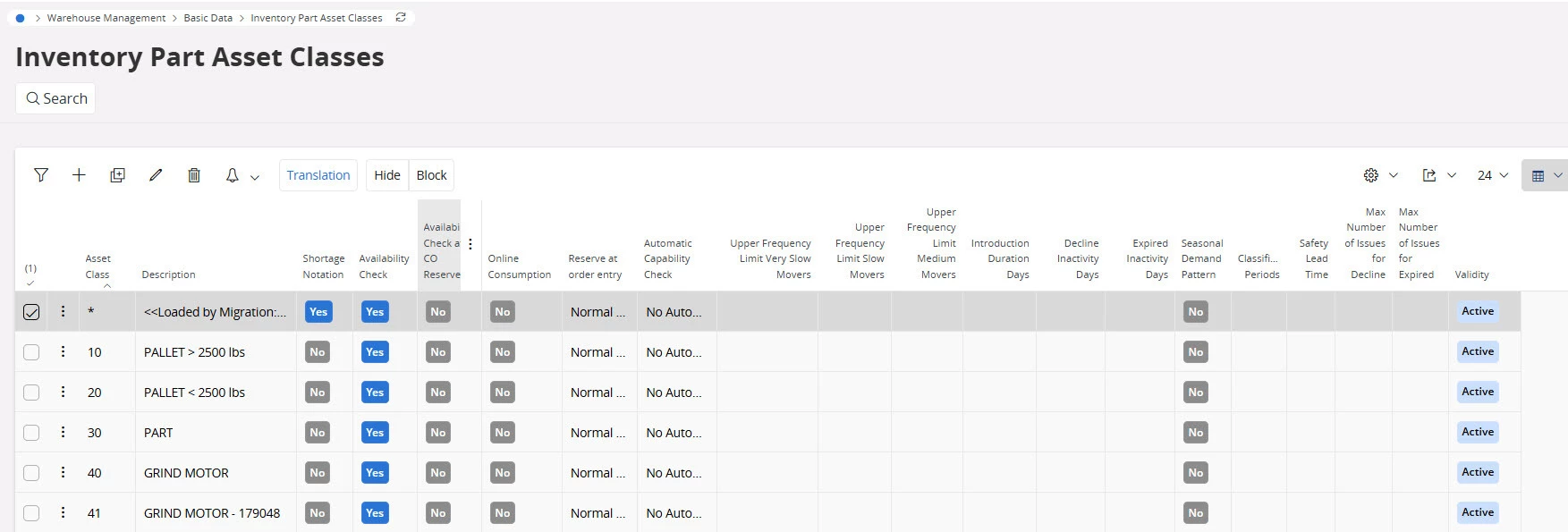Click the filter funnel icon
The image size is (1568, 532).
point(41,175)
